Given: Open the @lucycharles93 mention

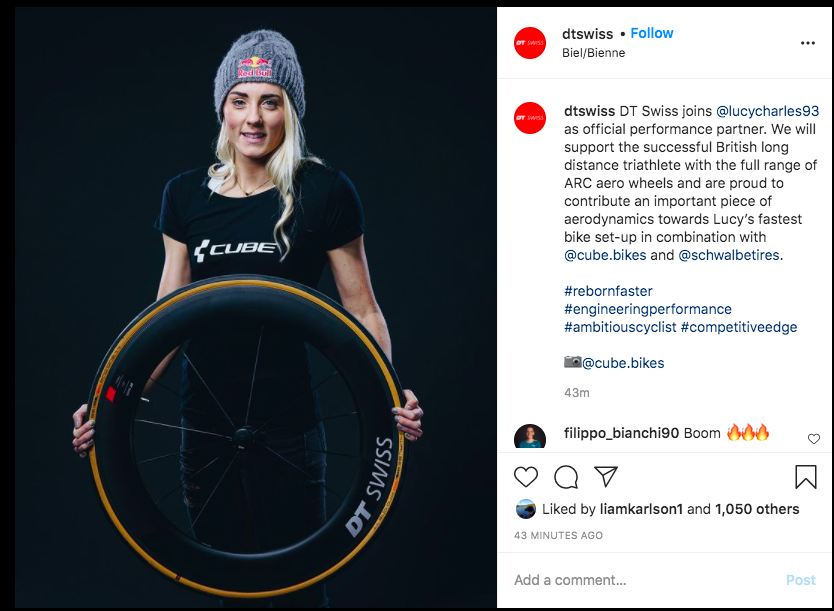Looking at the screenshot, I should [768, 111].
